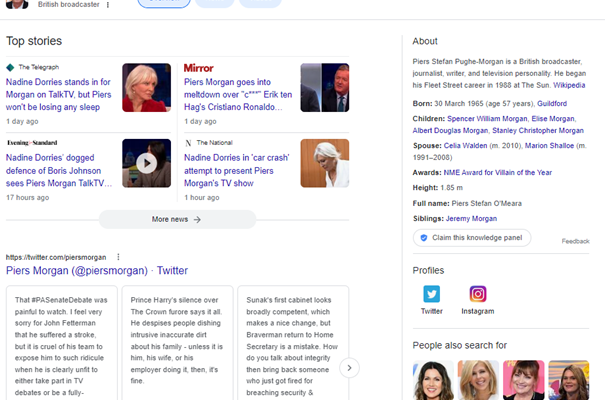This screenshot has height=400, width=605.
Task: Open Celia Walden spouse link
Action: click(x=465, y=146)
